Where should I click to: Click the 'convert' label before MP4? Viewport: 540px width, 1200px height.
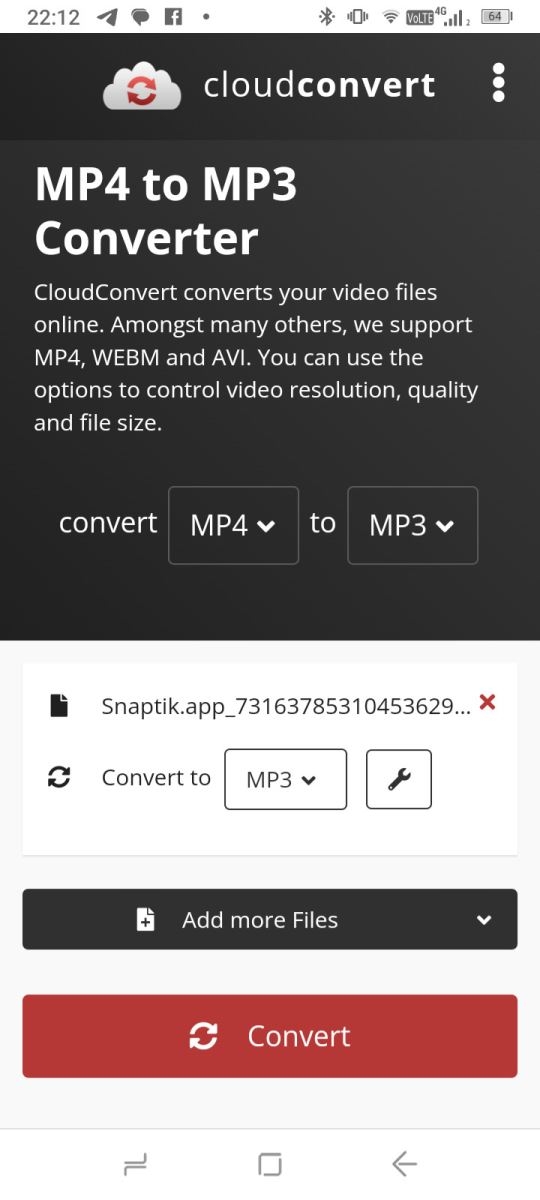tap(108, 523)
